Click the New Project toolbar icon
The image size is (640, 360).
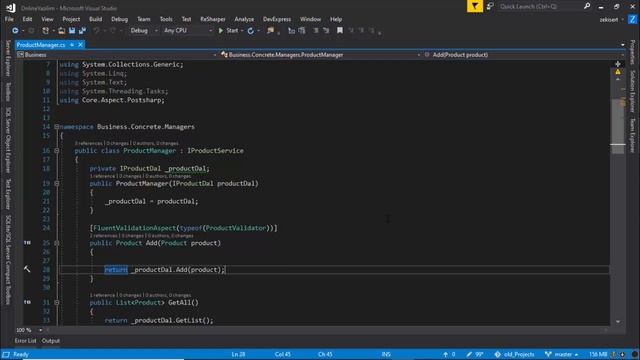tap(45, 31)
